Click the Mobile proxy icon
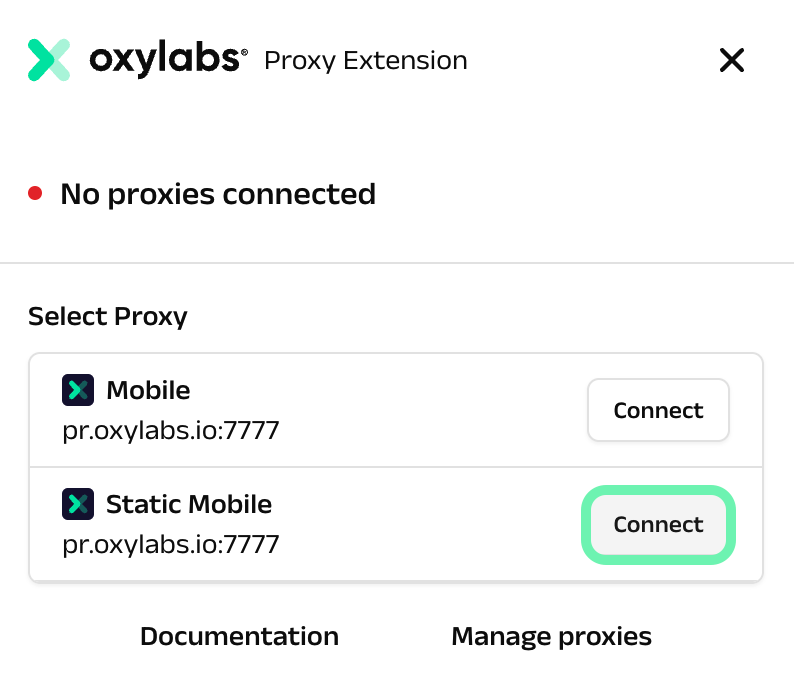794x684 pixels. point(77,389)
